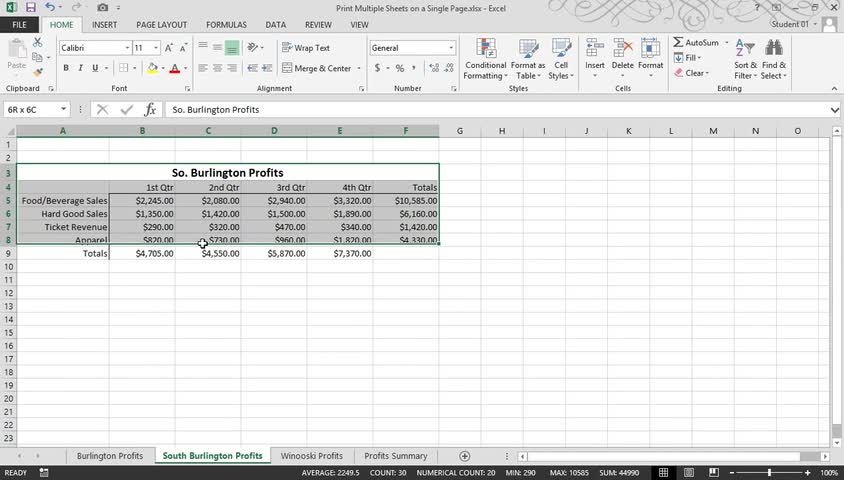Viewport: 844px width, 480px height.
Task: Switch to Profits Summary sheet tab
Action: [396, 456]
